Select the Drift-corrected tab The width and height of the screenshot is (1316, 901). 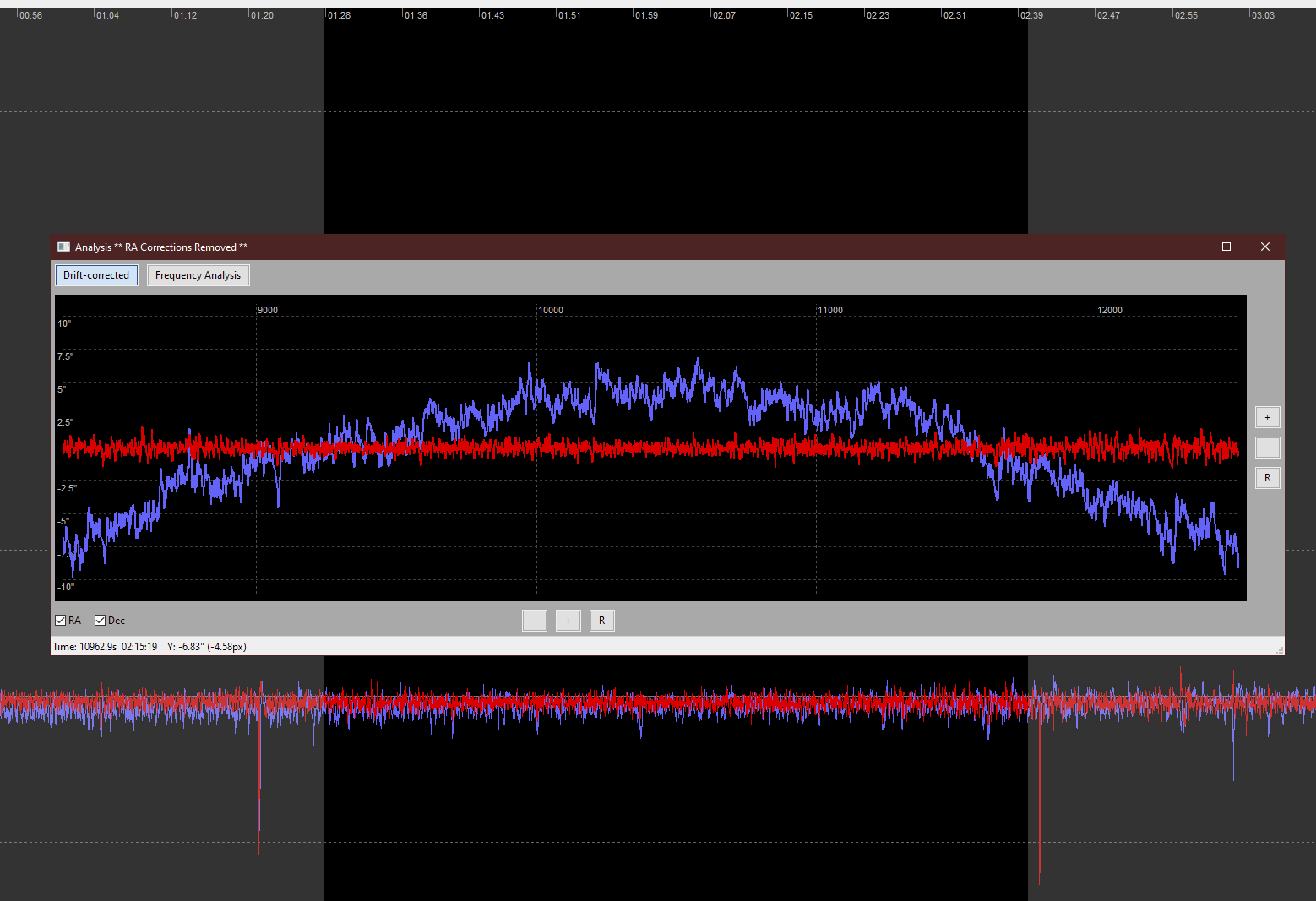[x=96, y=275]
